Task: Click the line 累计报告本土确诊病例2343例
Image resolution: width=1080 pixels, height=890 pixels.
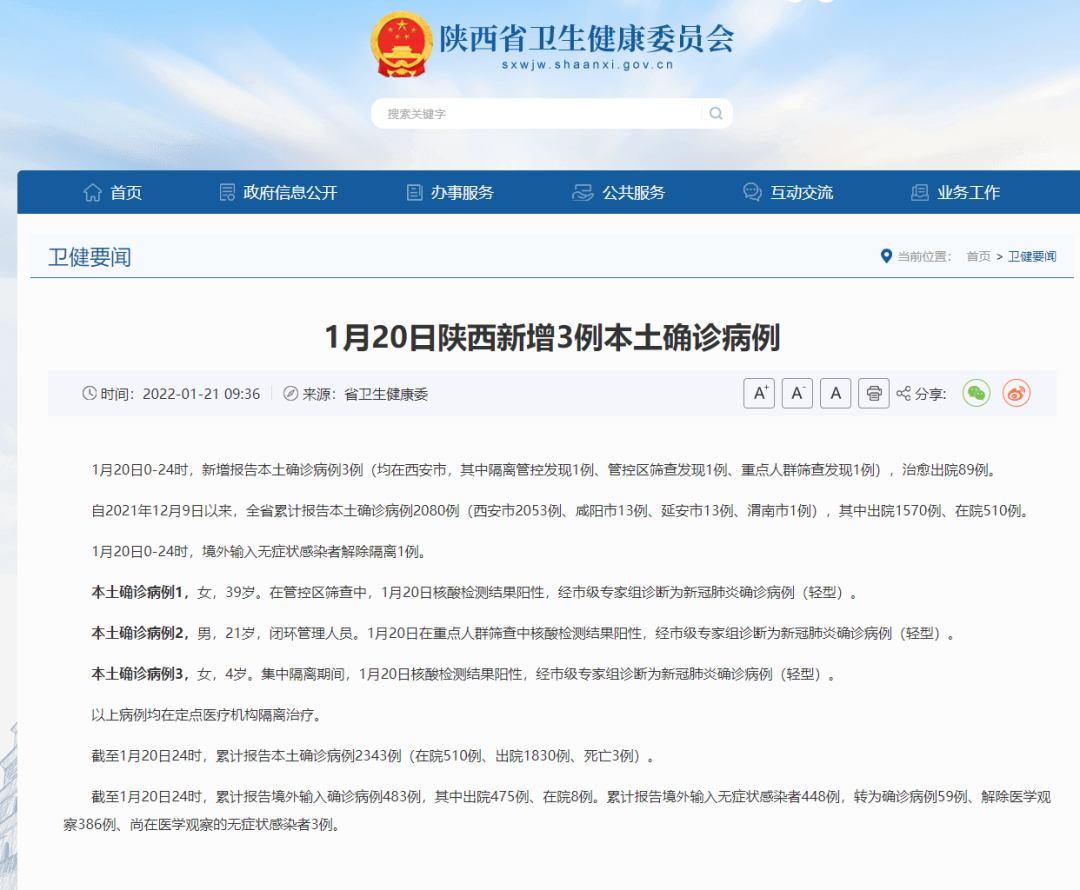Action: click(373, 756)
